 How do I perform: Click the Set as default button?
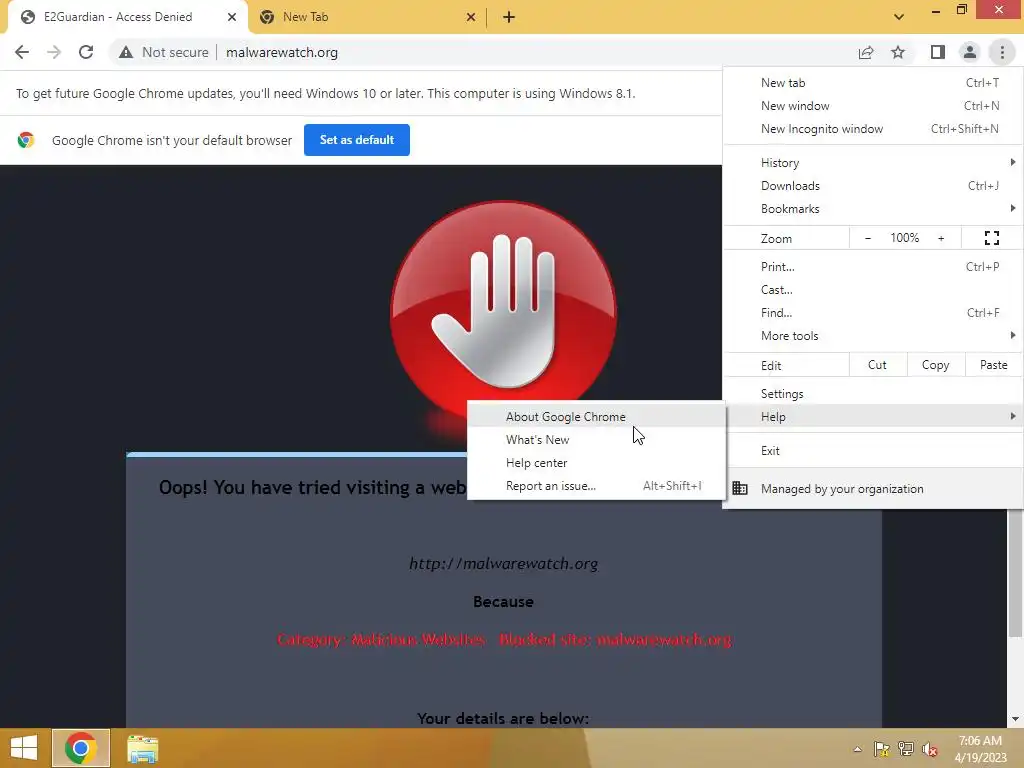click(357, 140)
